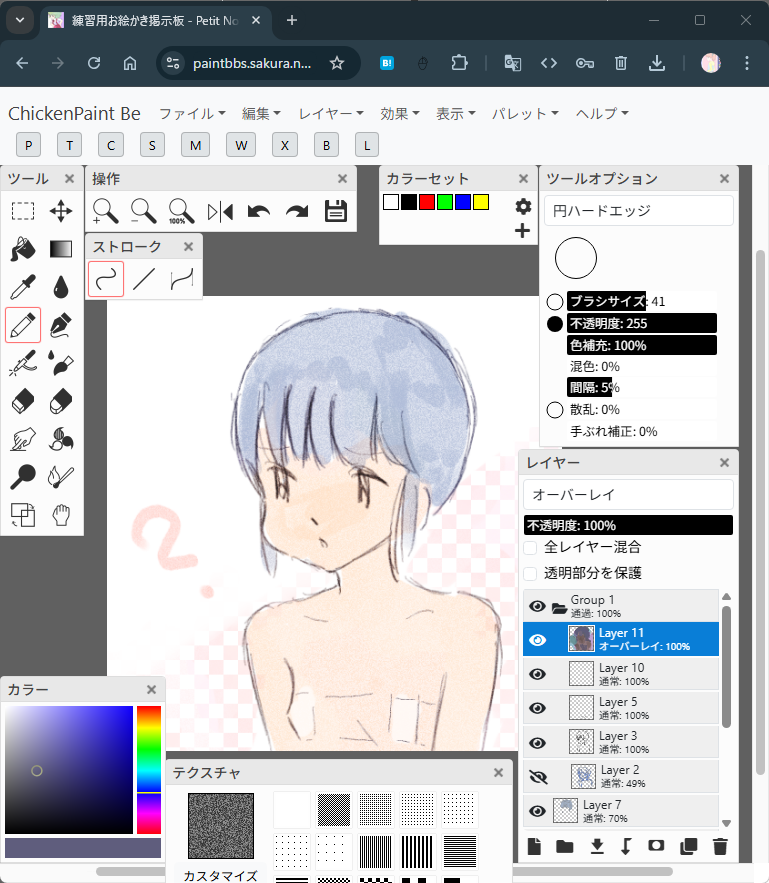Undo the last action

(258, 212)
